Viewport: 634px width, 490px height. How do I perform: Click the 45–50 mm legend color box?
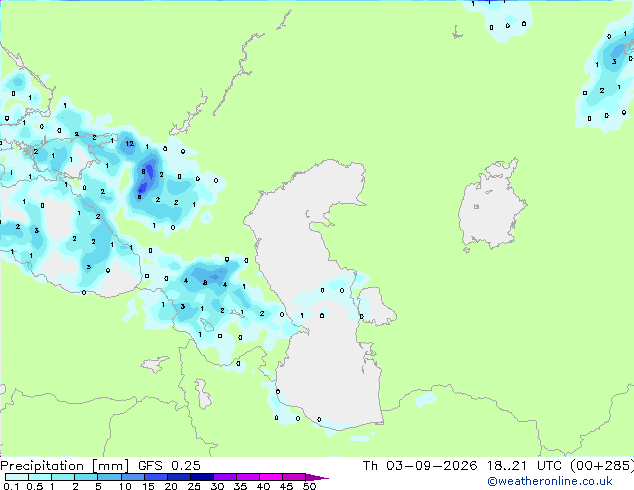pos(294,477)
